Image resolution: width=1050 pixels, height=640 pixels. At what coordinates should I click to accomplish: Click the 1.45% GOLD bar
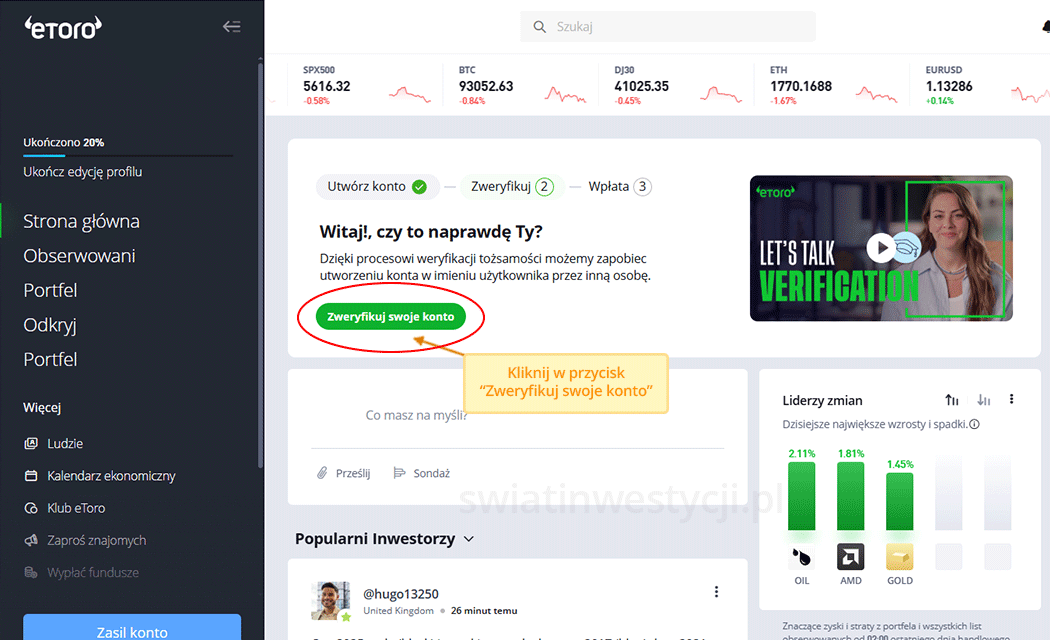click(899, 501)
